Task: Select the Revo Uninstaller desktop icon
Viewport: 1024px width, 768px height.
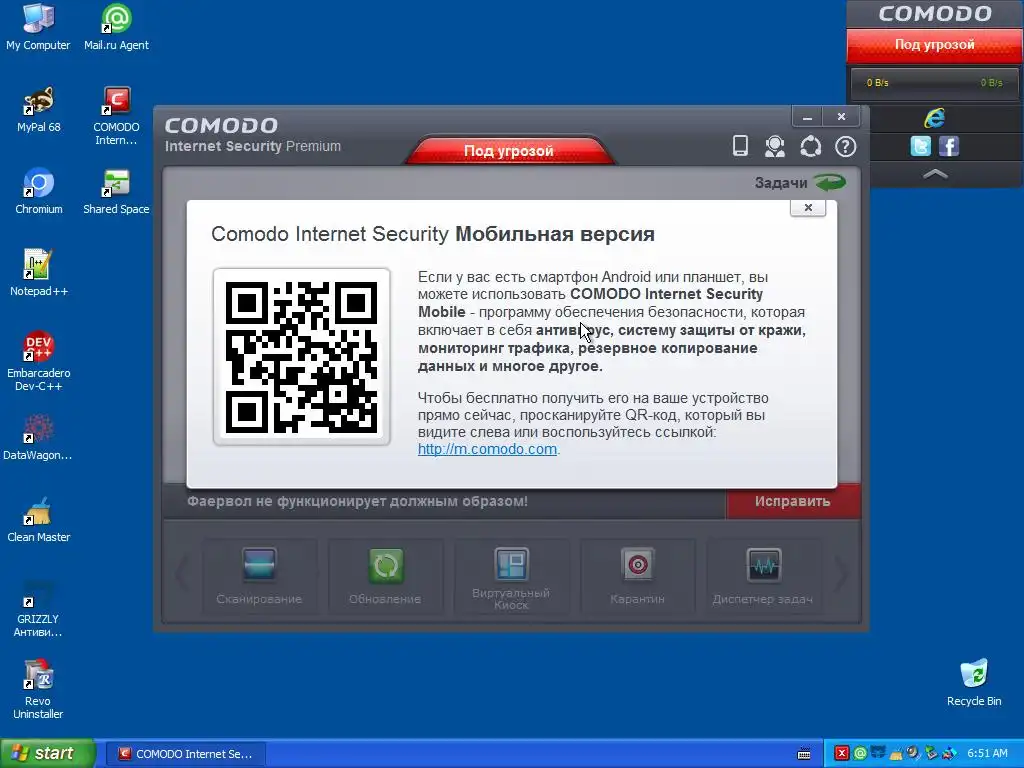Action: coord(38,689)
